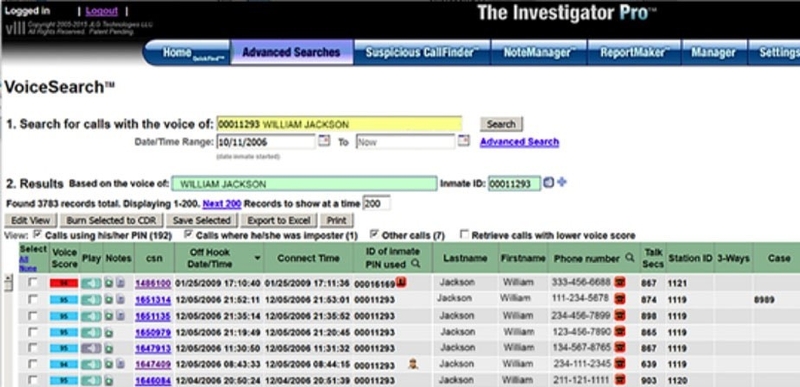The height and width of the screenshot is (387, 800).
Task: Open red phone icon beside 123-456-7890
Action: pyautogui.click(x=620, y=332)
